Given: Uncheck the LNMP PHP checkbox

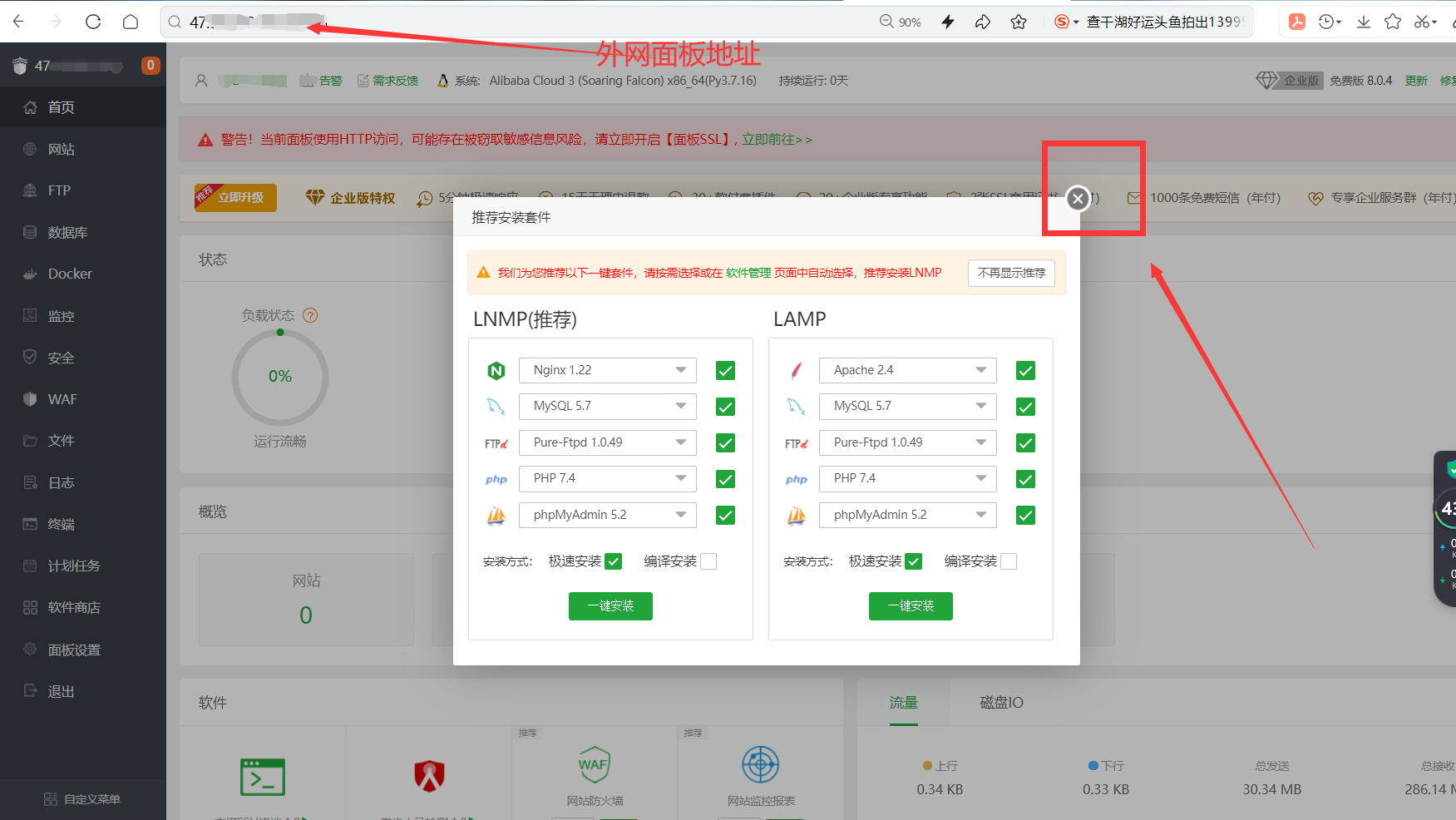Looking at the screenshot, I should [725, 479].
